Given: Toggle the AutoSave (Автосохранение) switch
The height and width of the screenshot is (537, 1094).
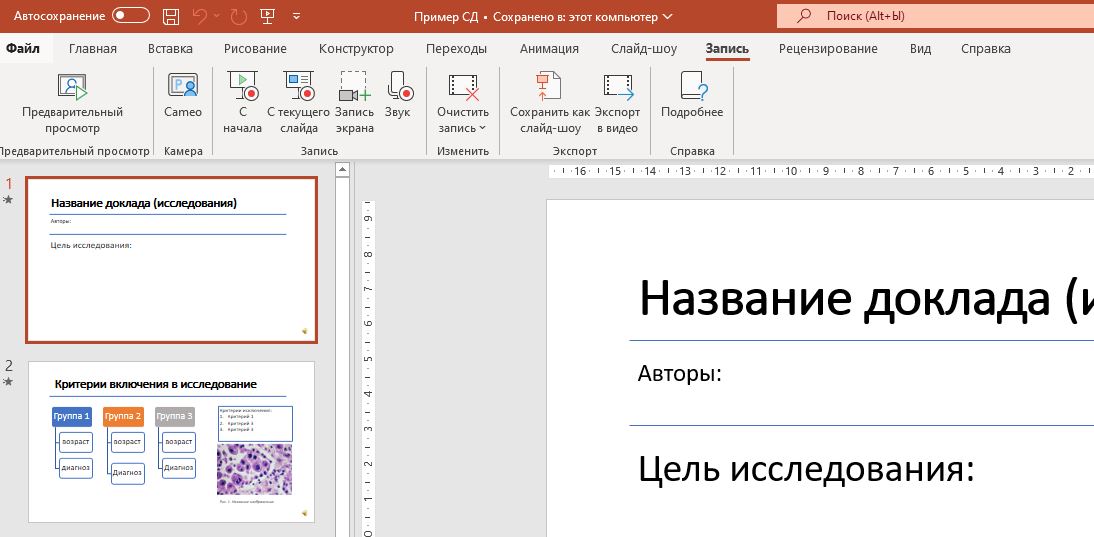Looking at the screenshot, I should (x=131, y=17).
